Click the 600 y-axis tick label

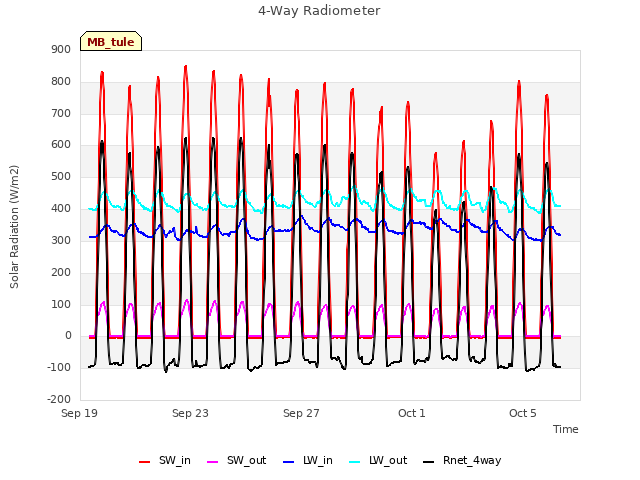tap(61, 144)
